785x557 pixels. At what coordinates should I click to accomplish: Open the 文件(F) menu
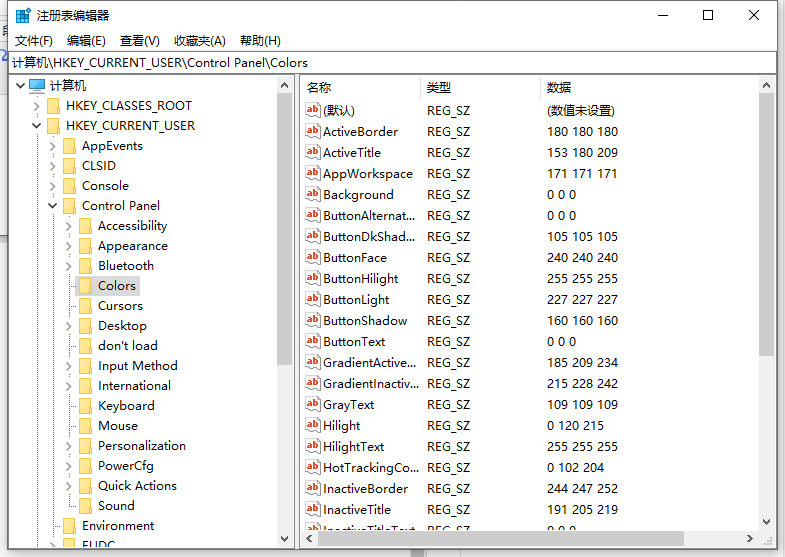pos(34,41)
